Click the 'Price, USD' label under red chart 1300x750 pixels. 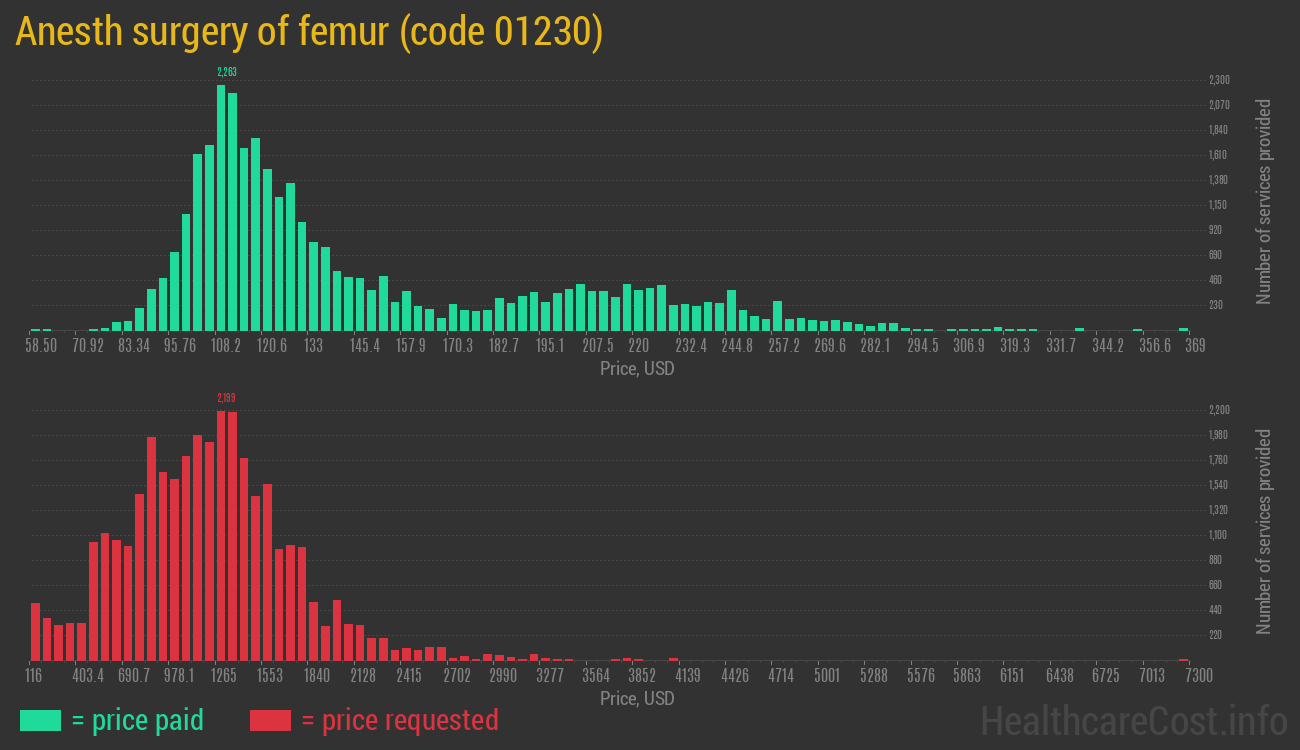[x=637, y=698]
